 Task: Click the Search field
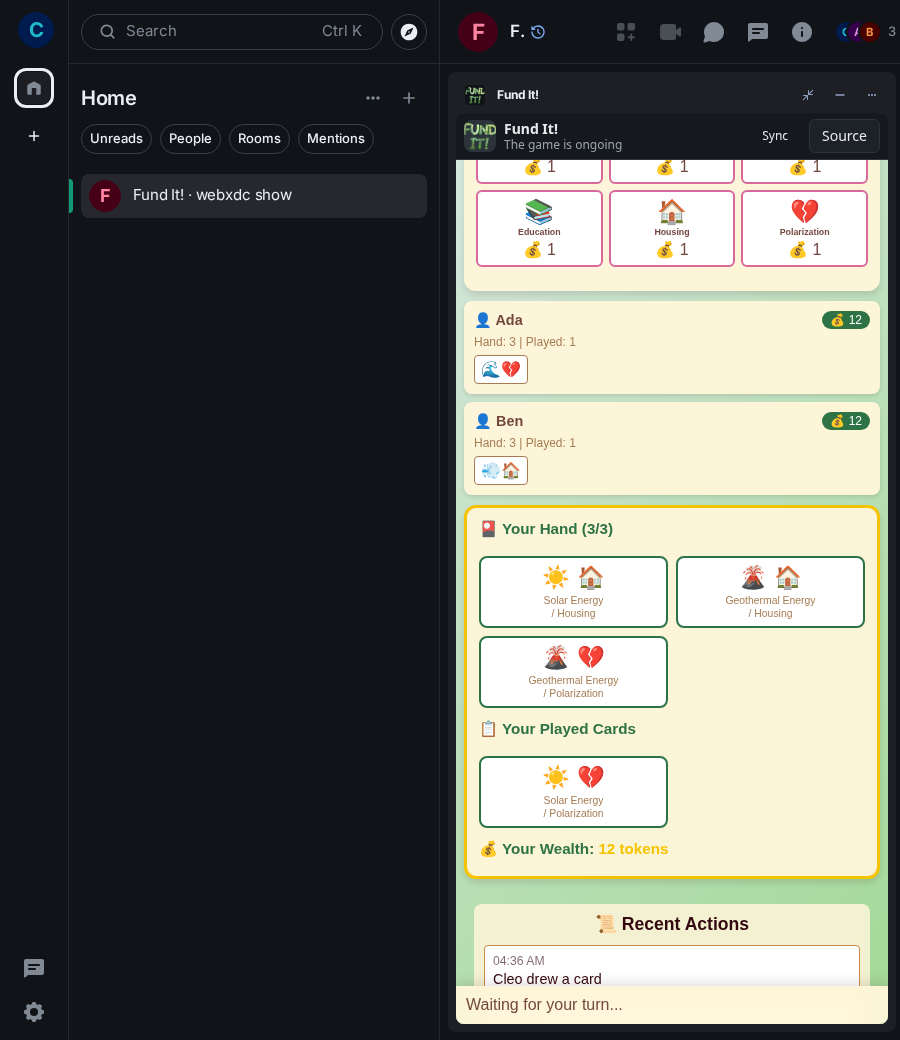[231, 32]
